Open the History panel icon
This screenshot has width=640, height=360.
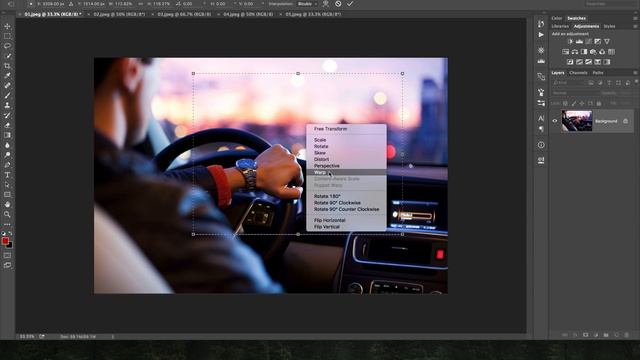(541, 23)
